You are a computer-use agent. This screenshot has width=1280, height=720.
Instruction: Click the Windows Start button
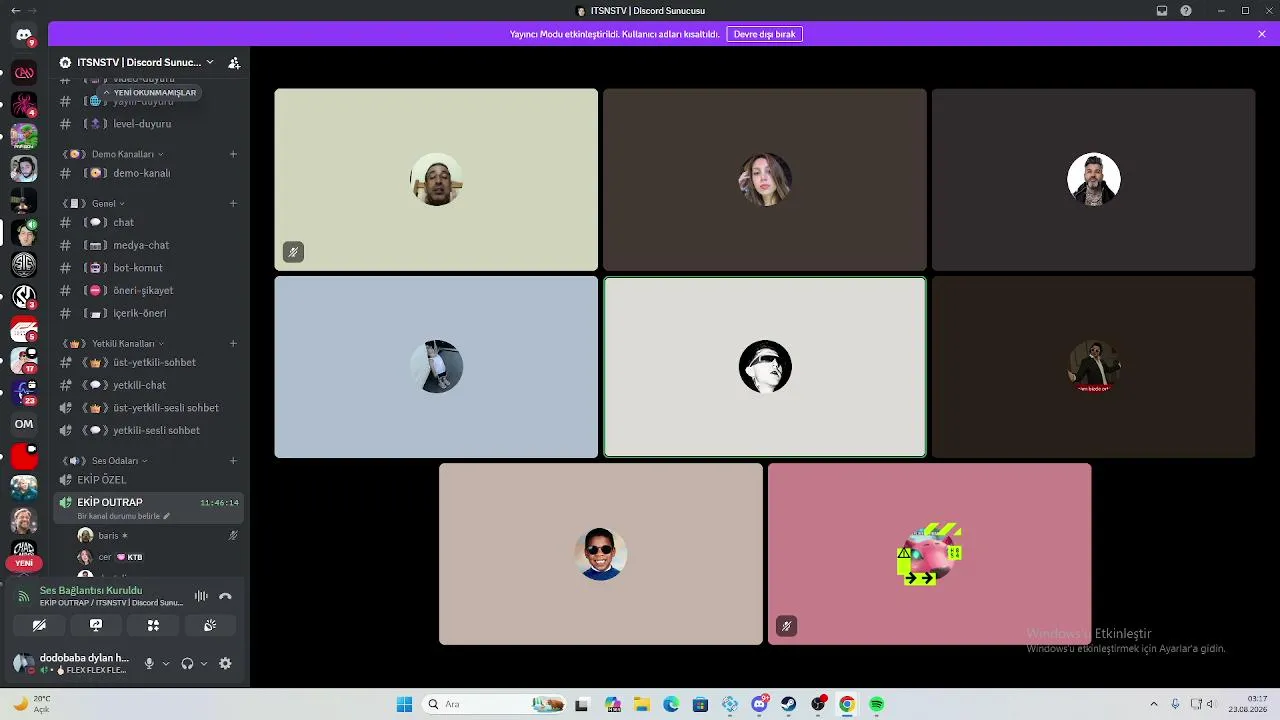coord(404,704)
